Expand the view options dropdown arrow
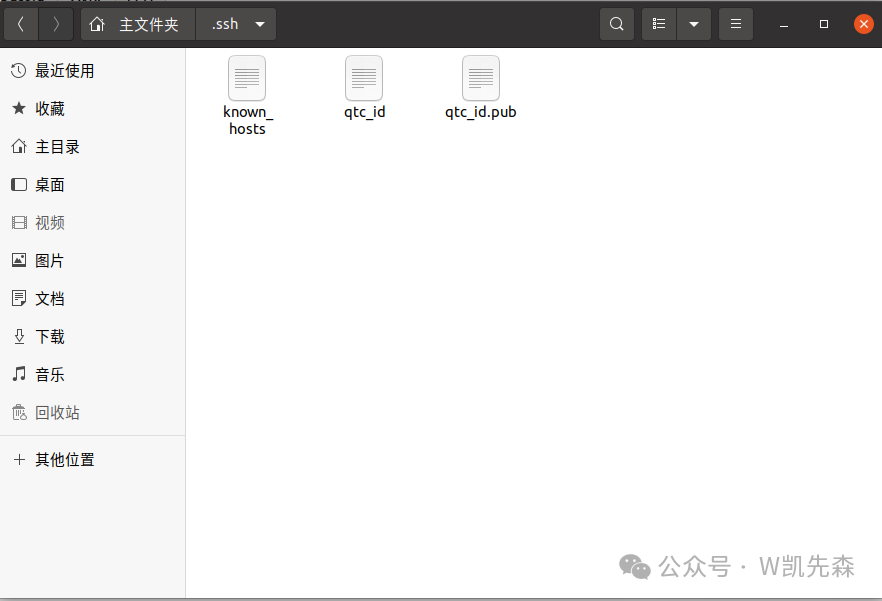Image resolution: width=882 pixels, height=601 pixels. point(693,24)
